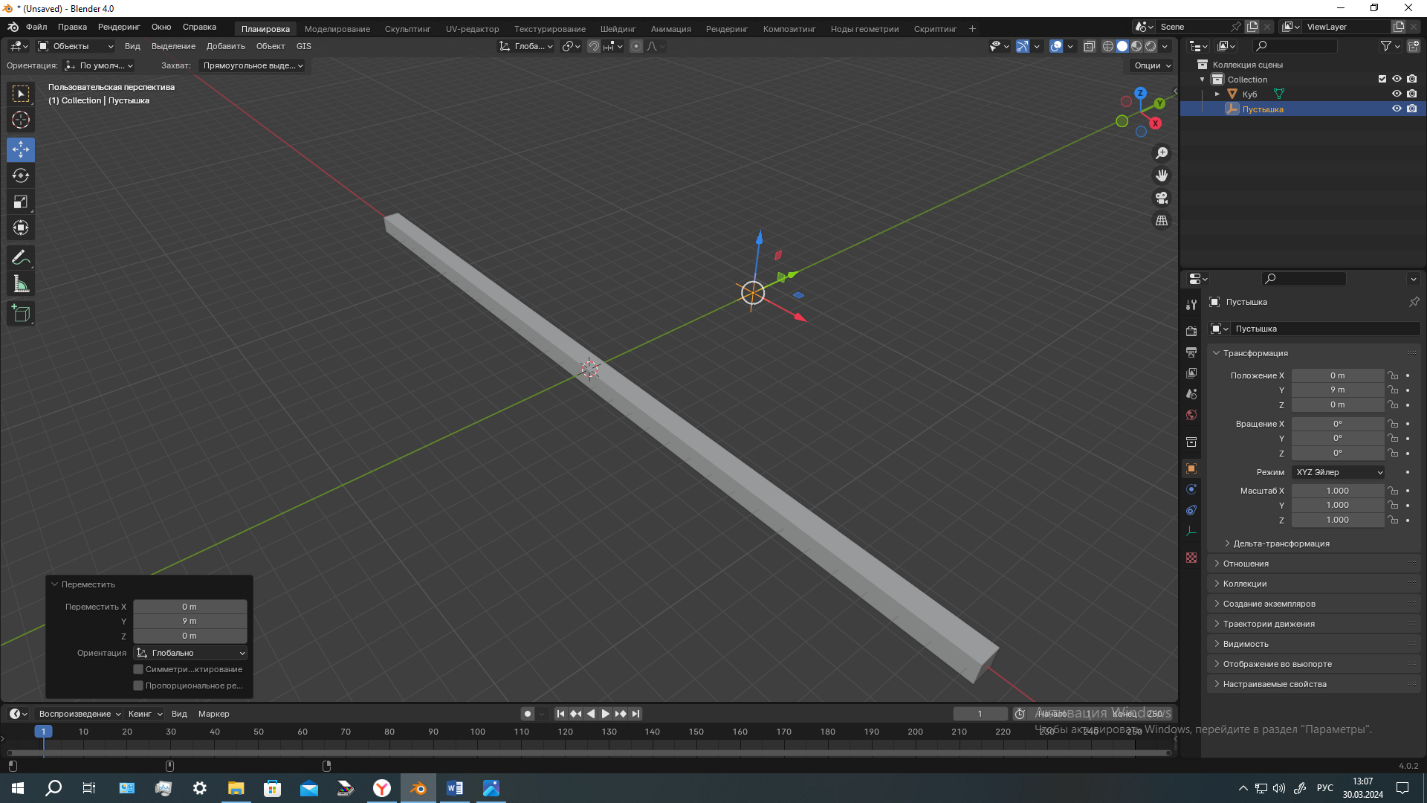Click the Add Cube tool icon
Viewport: 1427px width, 803px height.
coord(21,314)
